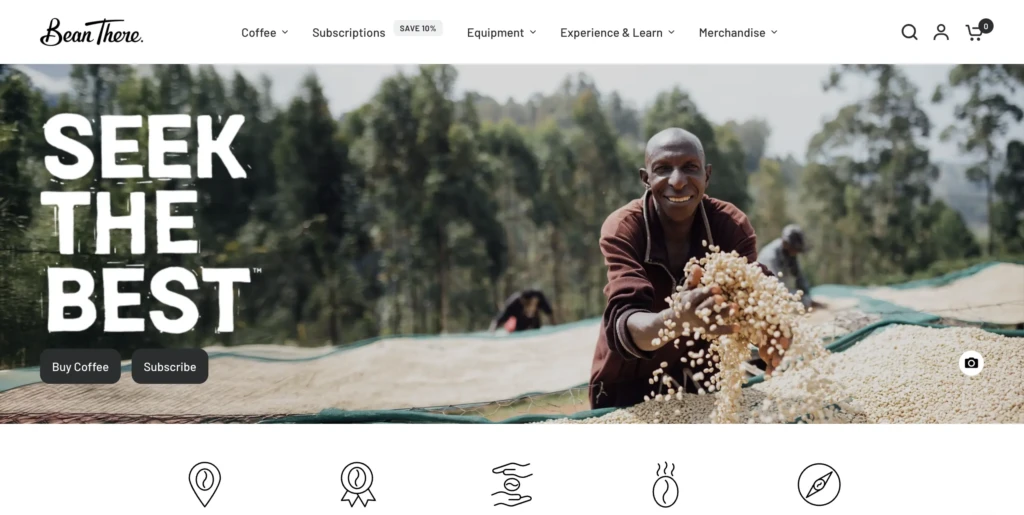The height and width of the screenshot is (515, 1024).
Task: Go to Bean There logo homepage
Action: pyautogui.click(x=91, y=32)
